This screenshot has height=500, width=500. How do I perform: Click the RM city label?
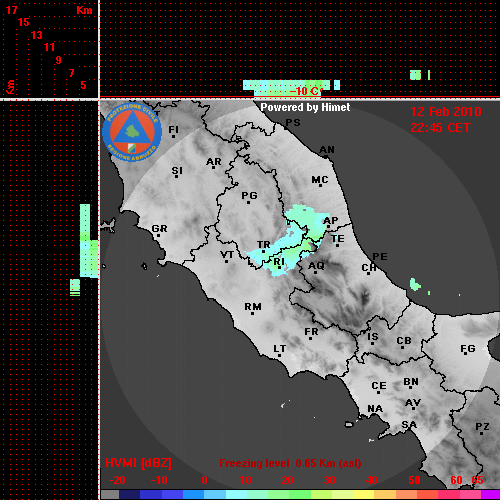click(x=253, y=307)
